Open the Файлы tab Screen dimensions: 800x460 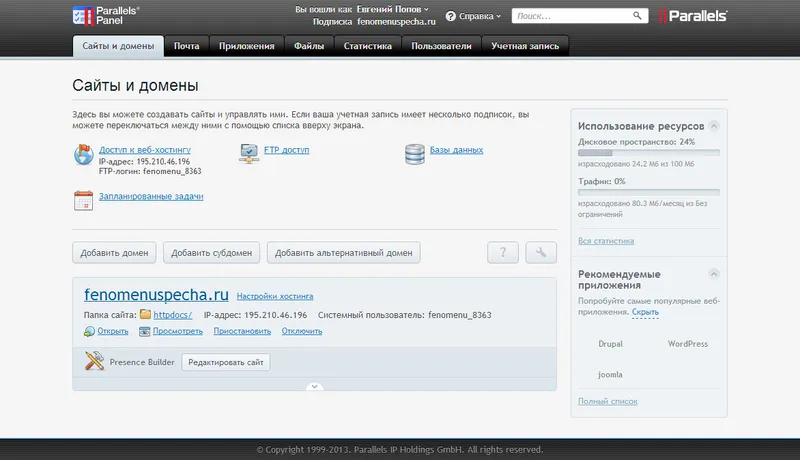click(309, 46)
